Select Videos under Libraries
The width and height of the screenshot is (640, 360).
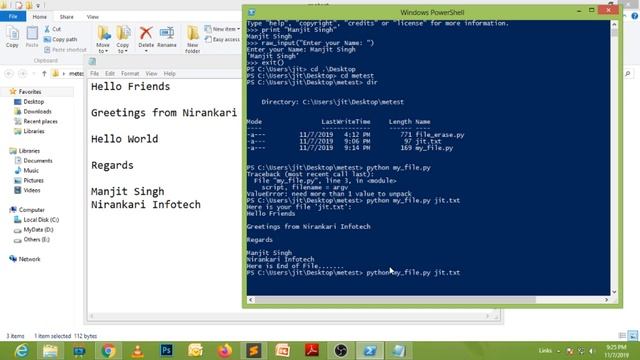(31, 190)
